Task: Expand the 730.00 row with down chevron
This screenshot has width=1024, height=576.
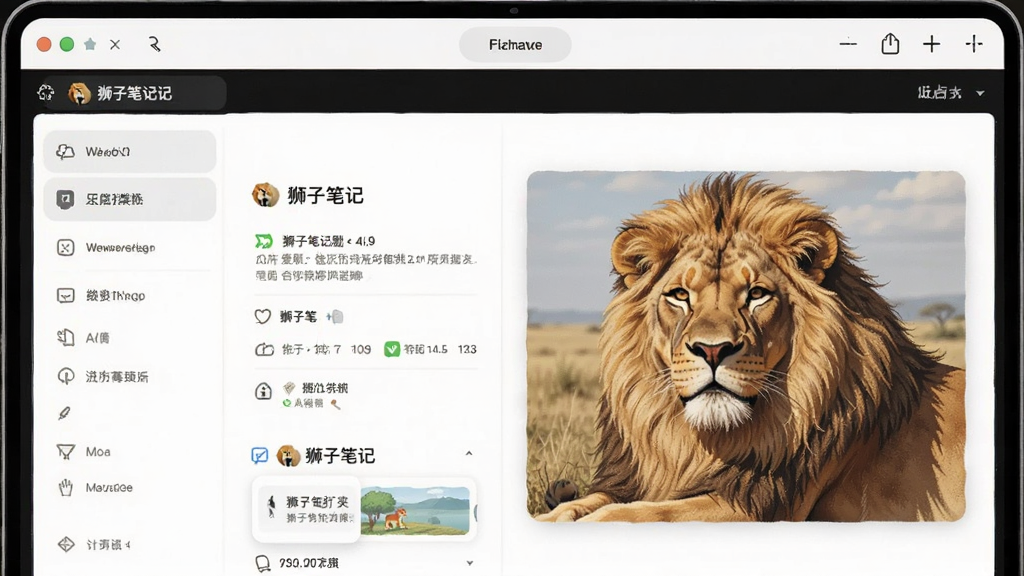Action: coord(470,563)
